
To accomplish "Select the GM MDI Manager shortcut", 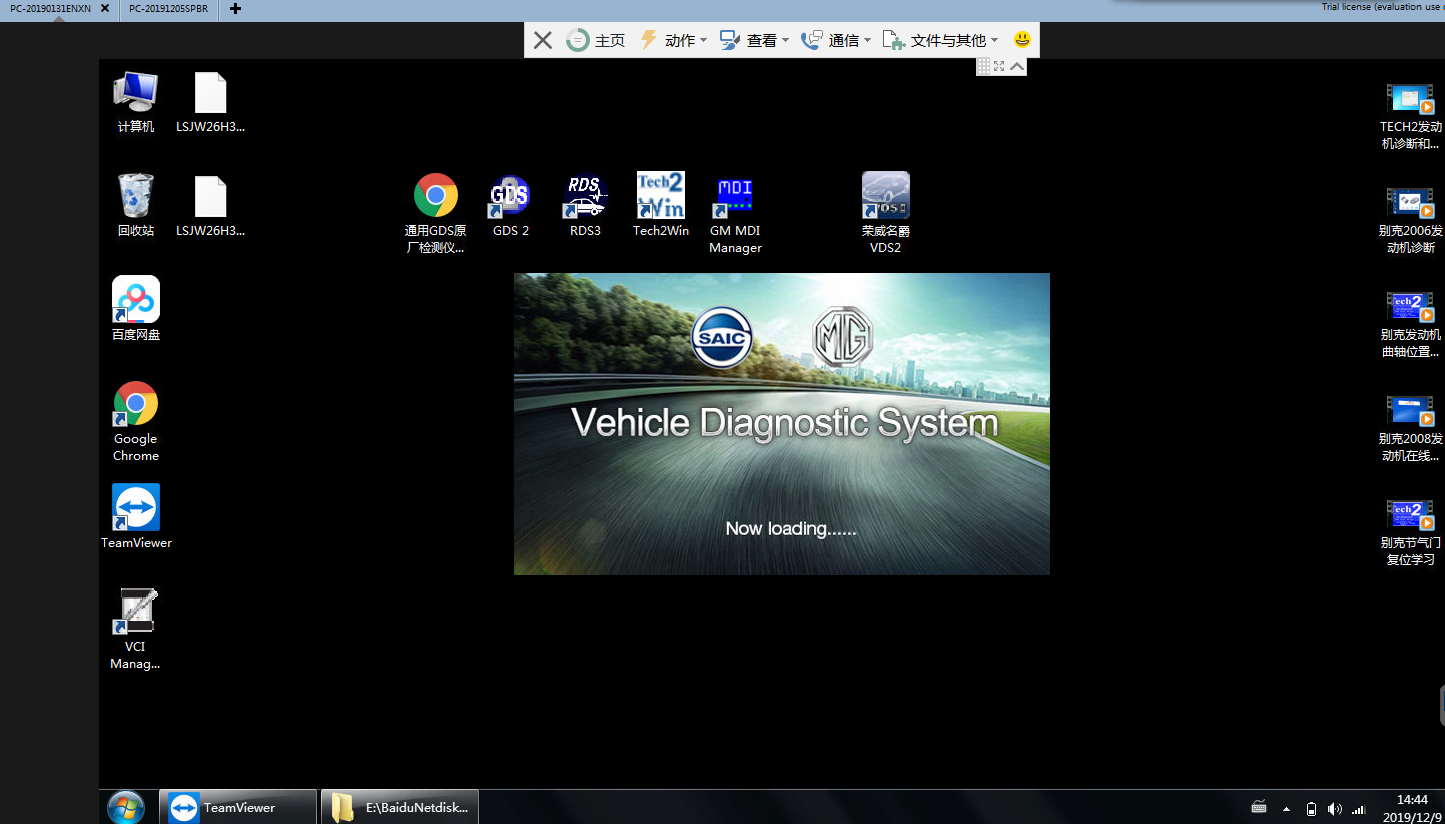I will coord(735,213).
